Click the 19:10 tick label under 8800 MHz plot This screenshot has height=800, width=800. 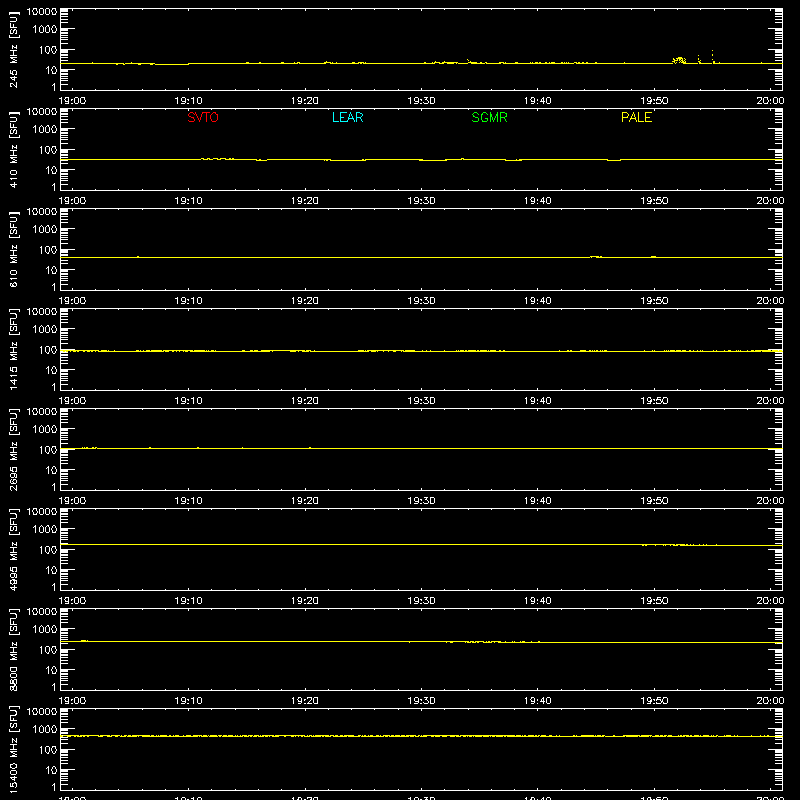pyautogui.click(x=189, y=701)
